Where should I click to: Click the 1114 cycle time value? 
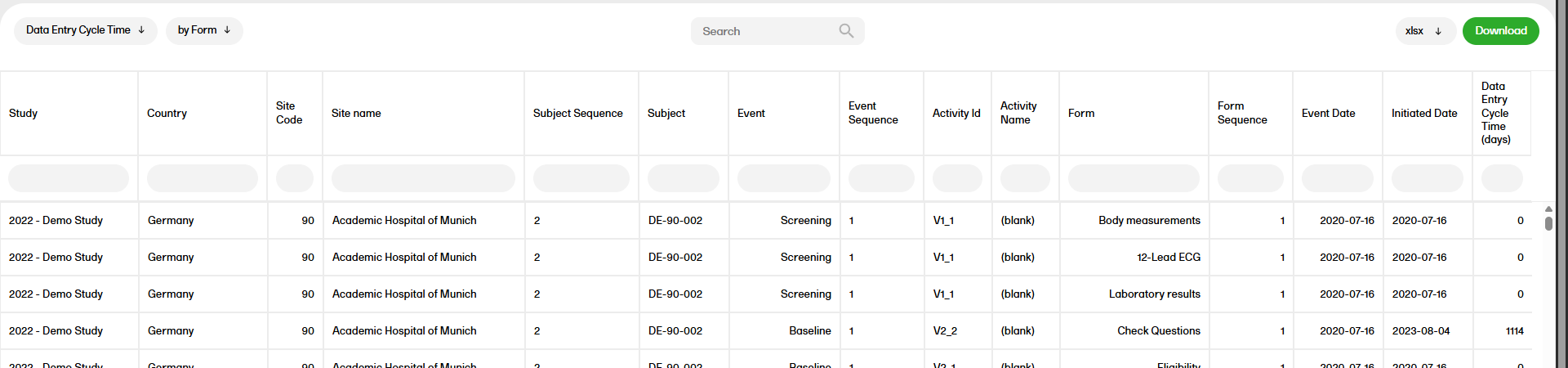coord(1514,331)
